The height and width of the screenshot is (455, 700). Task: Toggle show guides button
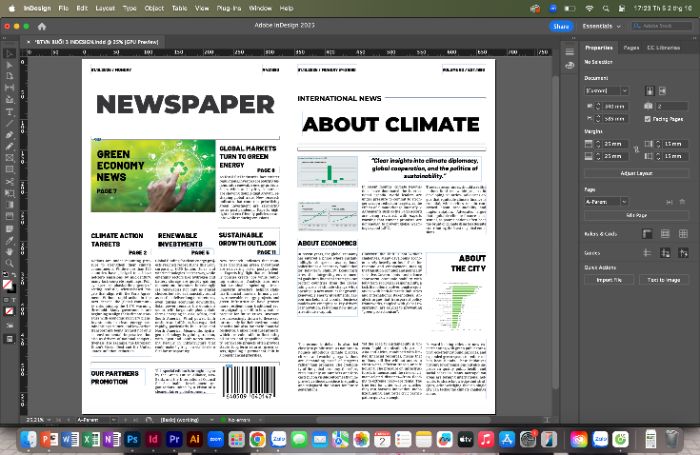click(647, 253)
